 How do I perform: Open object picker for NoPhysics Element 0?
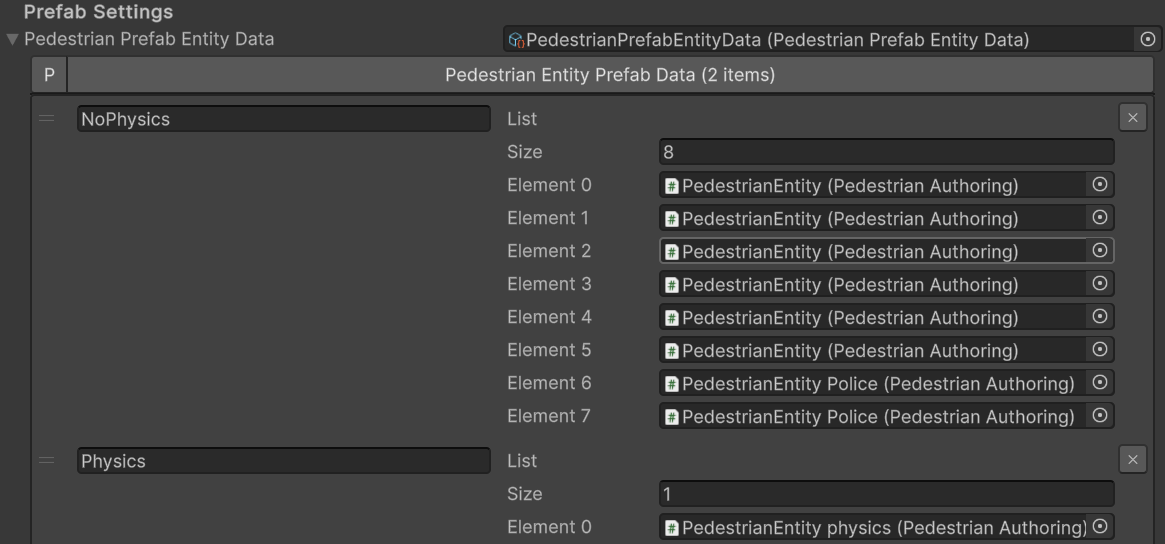(x=1100, y=184)
